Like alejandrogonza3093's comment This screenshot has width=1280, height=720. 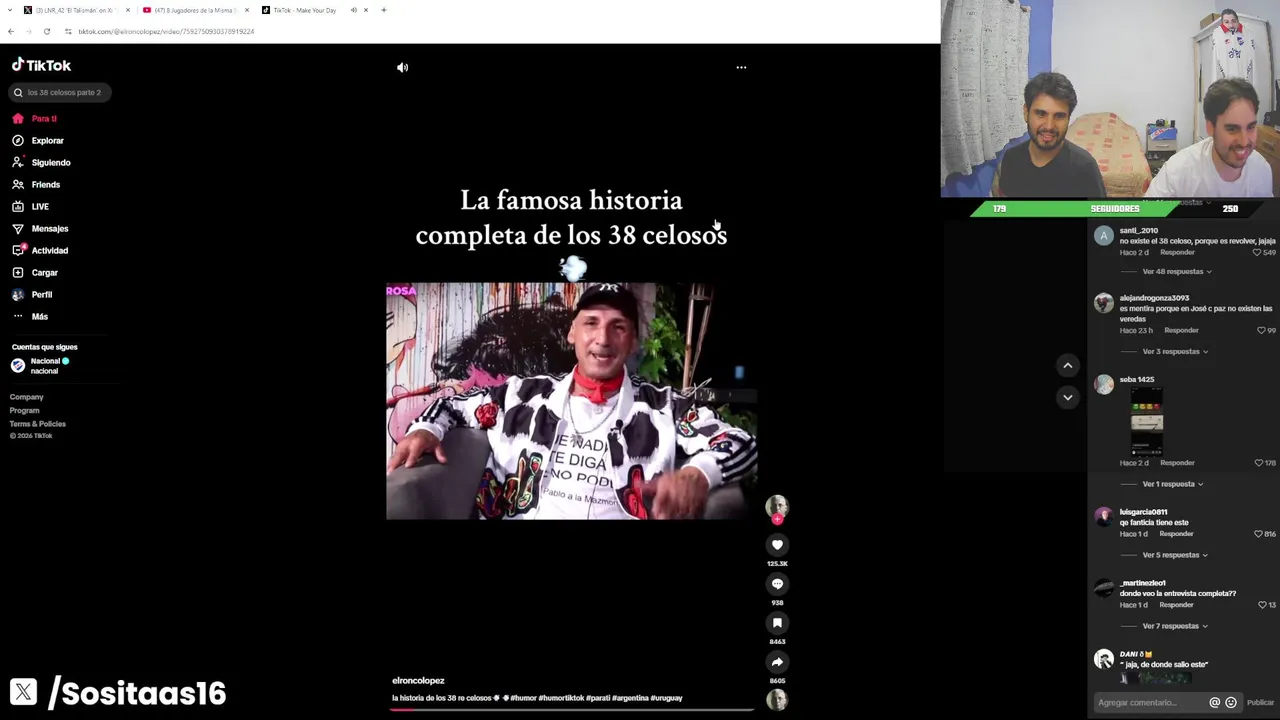(x=1260, y=331)
